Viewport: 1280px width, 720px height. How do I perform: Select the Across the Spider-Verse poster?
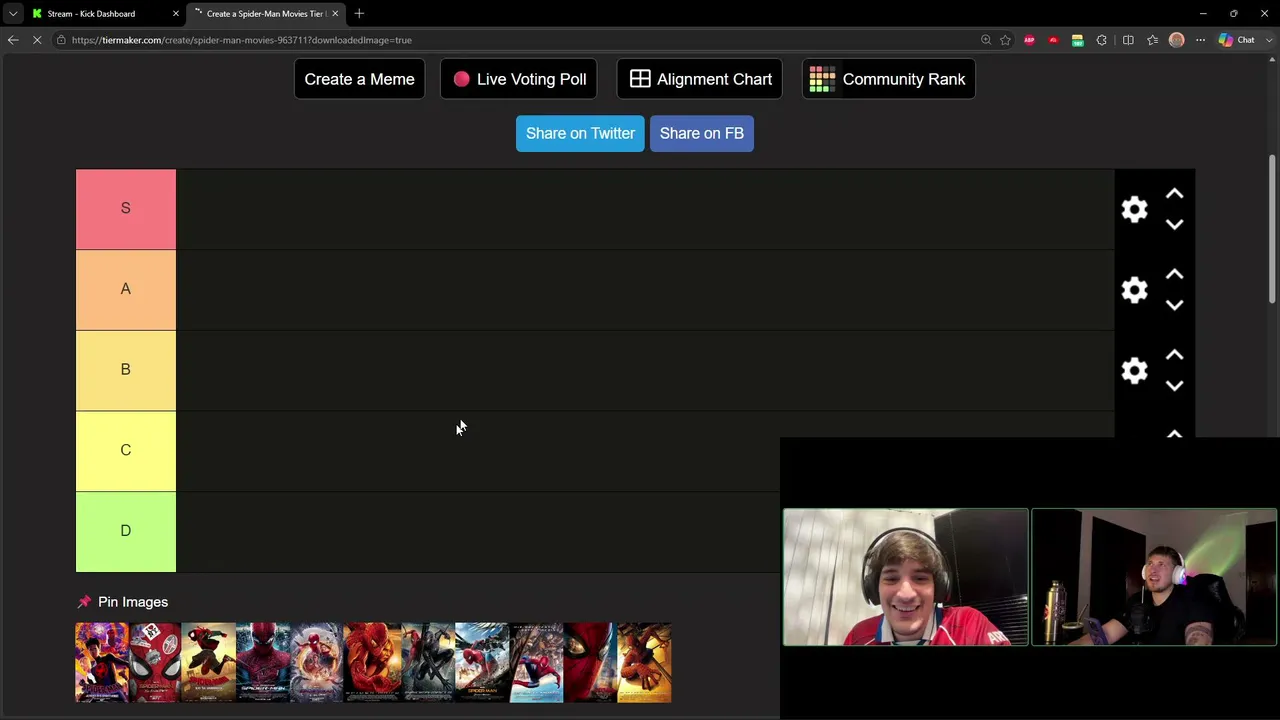pos(102,663)
